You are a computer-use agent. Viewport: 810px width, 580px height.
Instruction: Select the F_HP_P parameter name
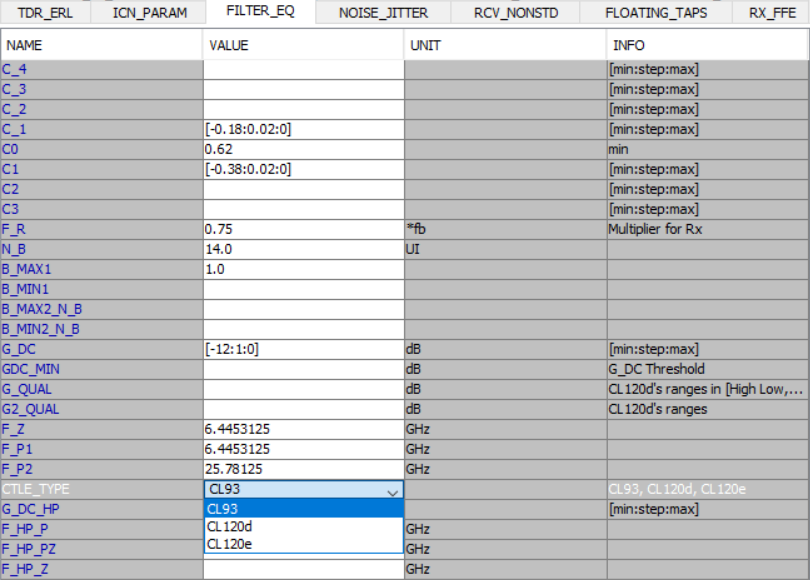(x=102, y=529)
